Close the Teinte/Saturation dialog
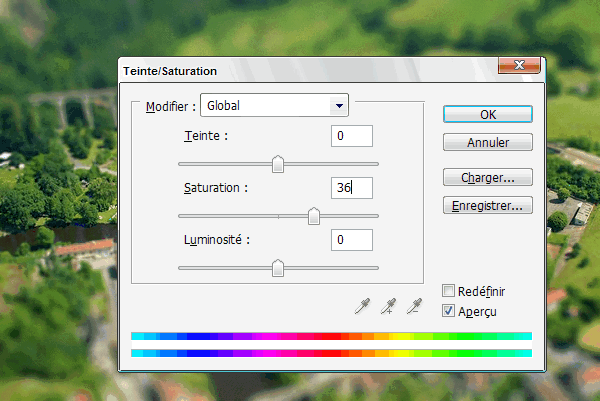This screenshot has width=600, height=401. 519,65
